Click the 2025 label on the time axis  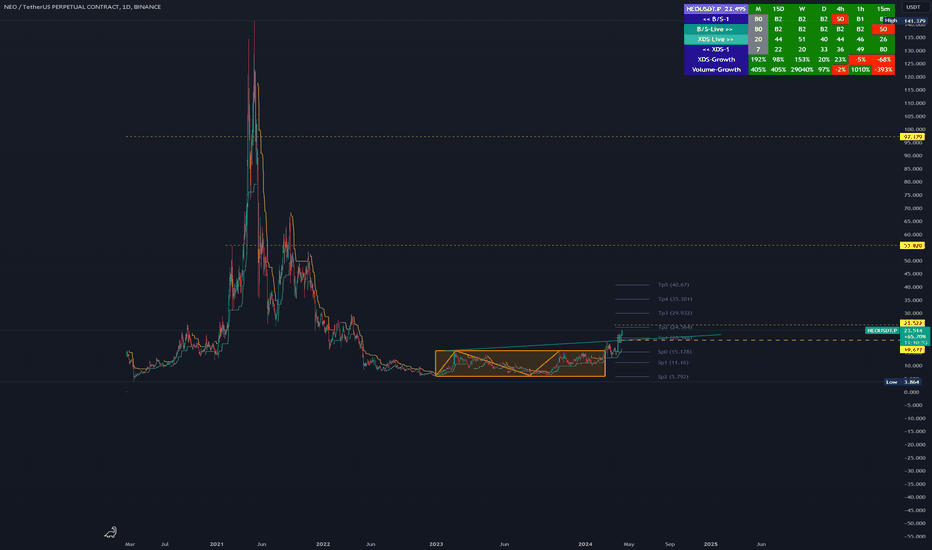(710, 544)
